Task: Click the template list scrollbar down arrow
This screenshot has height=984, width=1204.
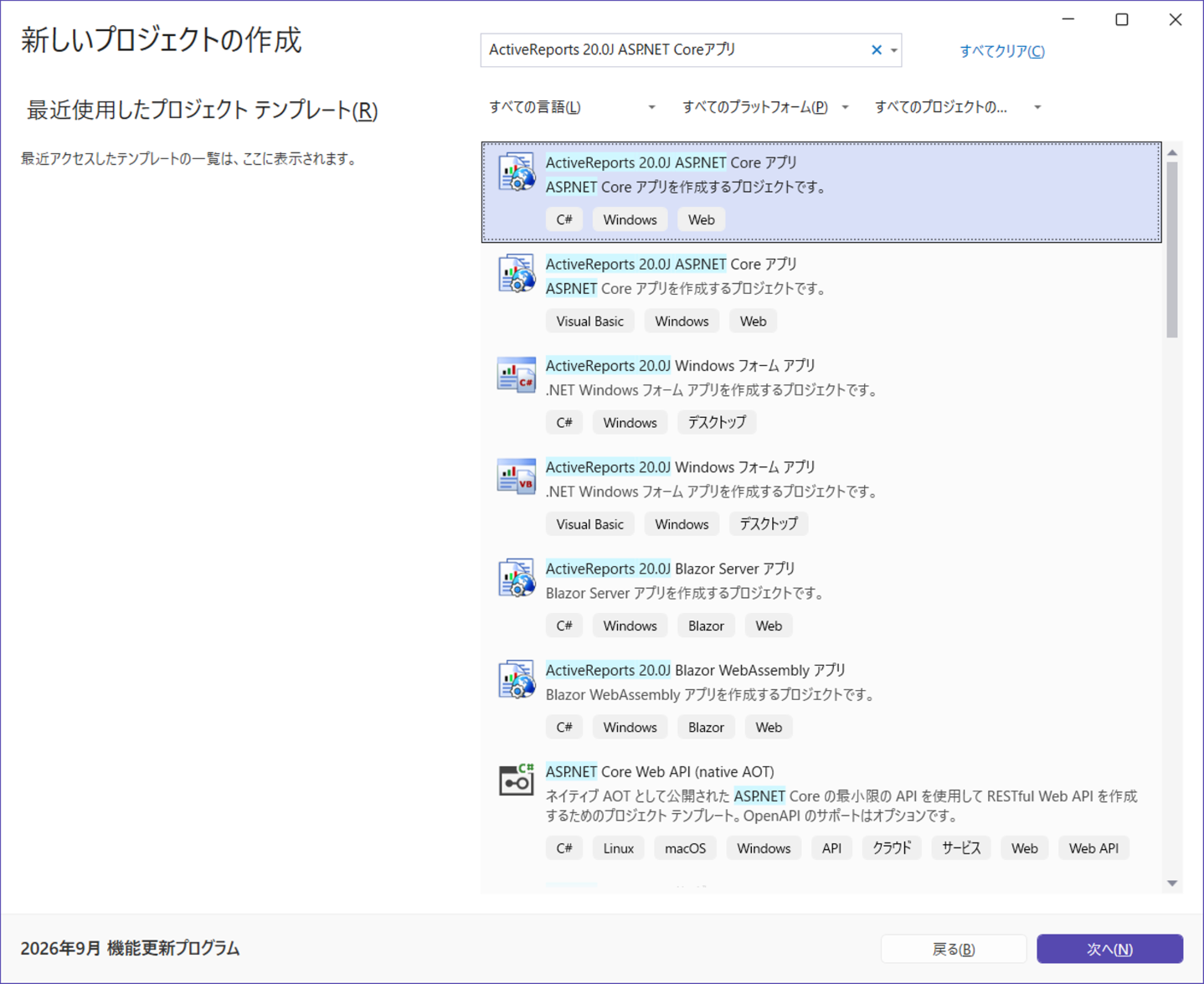Action: pyautogui.click(x=1172, y=884)
